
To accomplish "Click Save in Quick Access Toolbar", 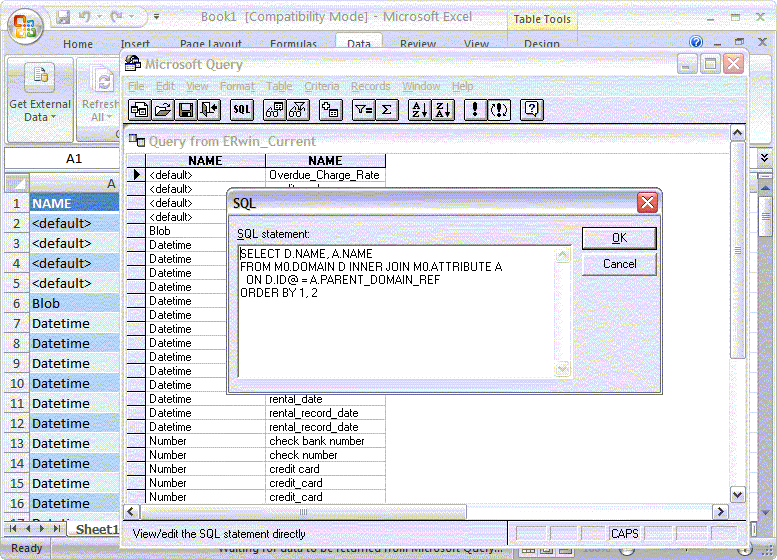I will (x=63, y=17).
